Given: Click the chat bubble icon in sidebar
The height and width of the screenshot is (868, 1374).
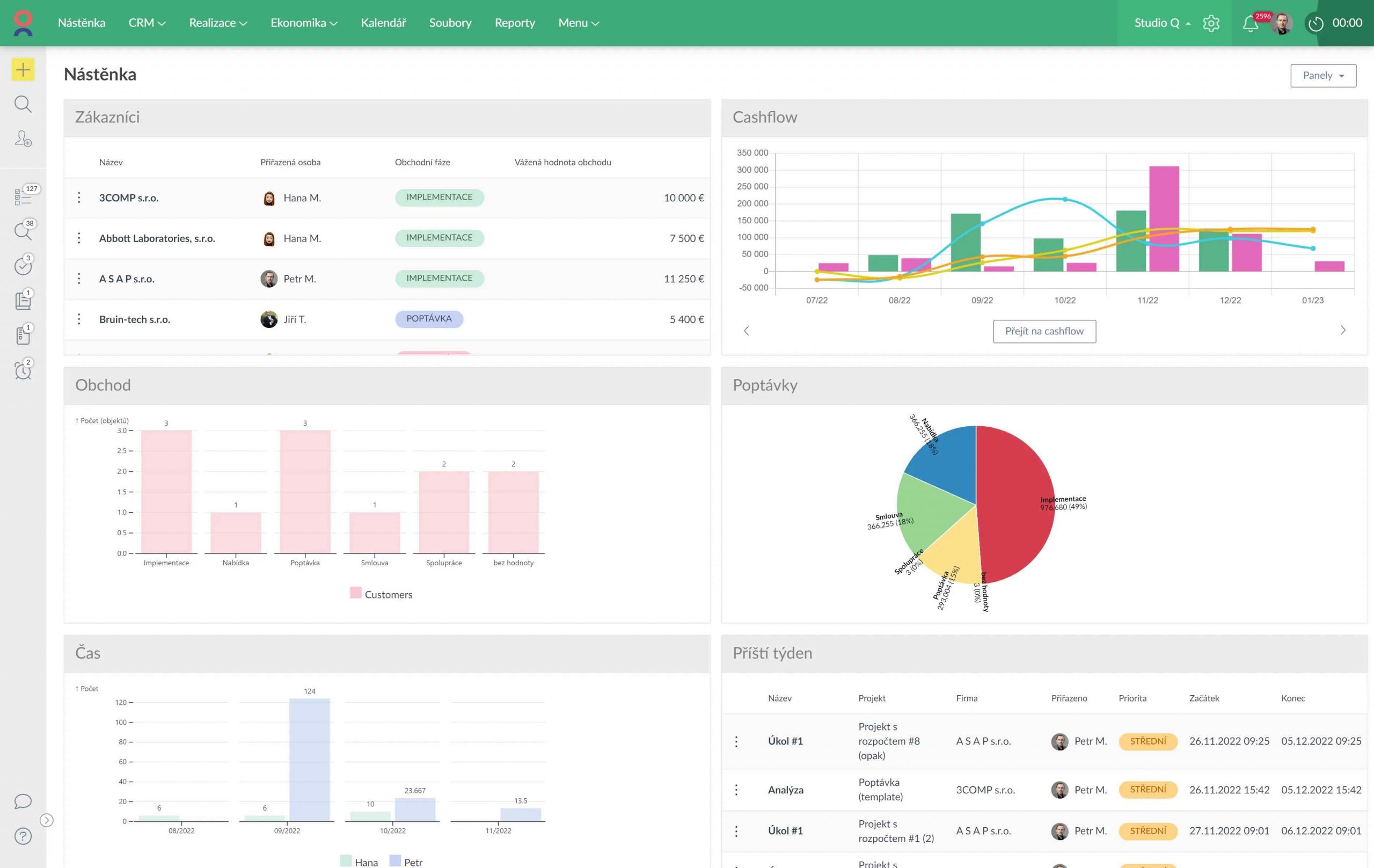Looking at the screenshot, I should point(23,801).
